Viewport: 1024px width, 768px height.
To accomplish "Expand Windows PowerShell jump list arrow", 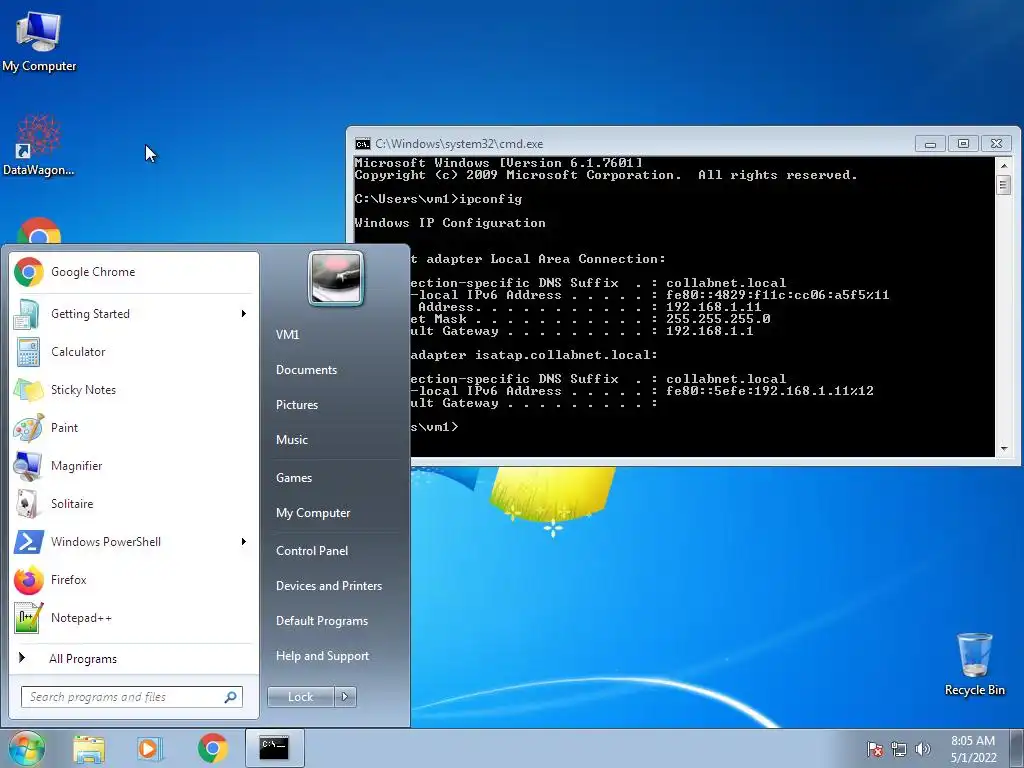I will pos(244,541).
